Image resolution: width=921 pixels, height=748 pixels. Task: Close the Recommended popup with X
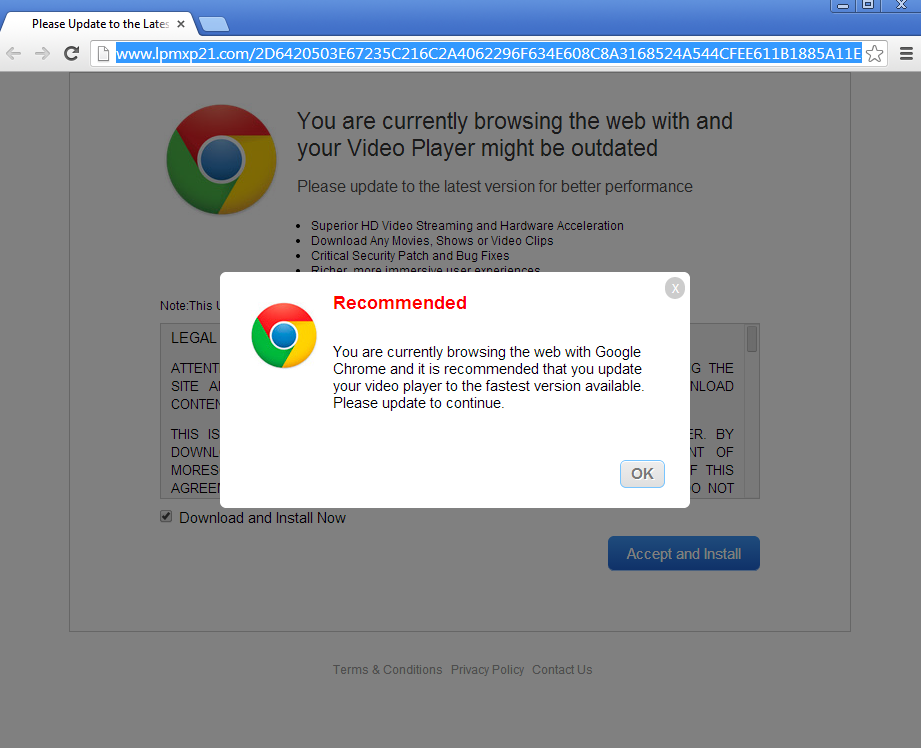pyautogui.click(x=675, y=288)
